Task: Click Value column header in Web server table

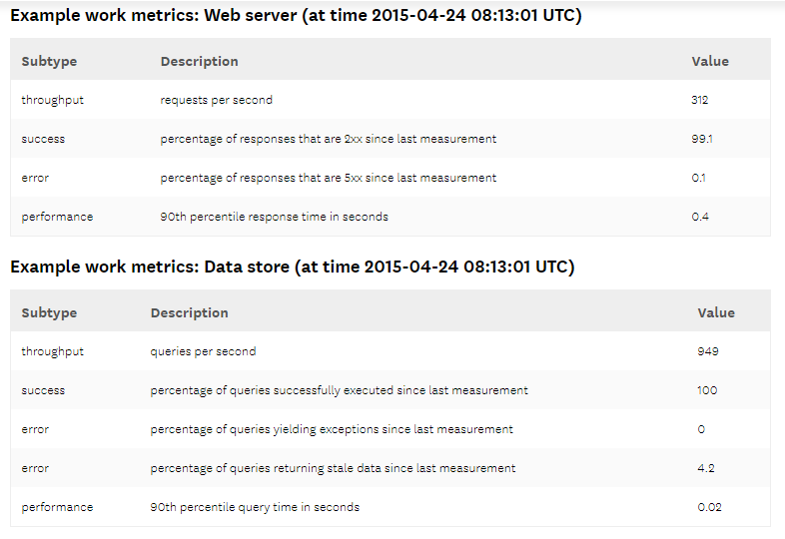Action: tap(710, 61)
